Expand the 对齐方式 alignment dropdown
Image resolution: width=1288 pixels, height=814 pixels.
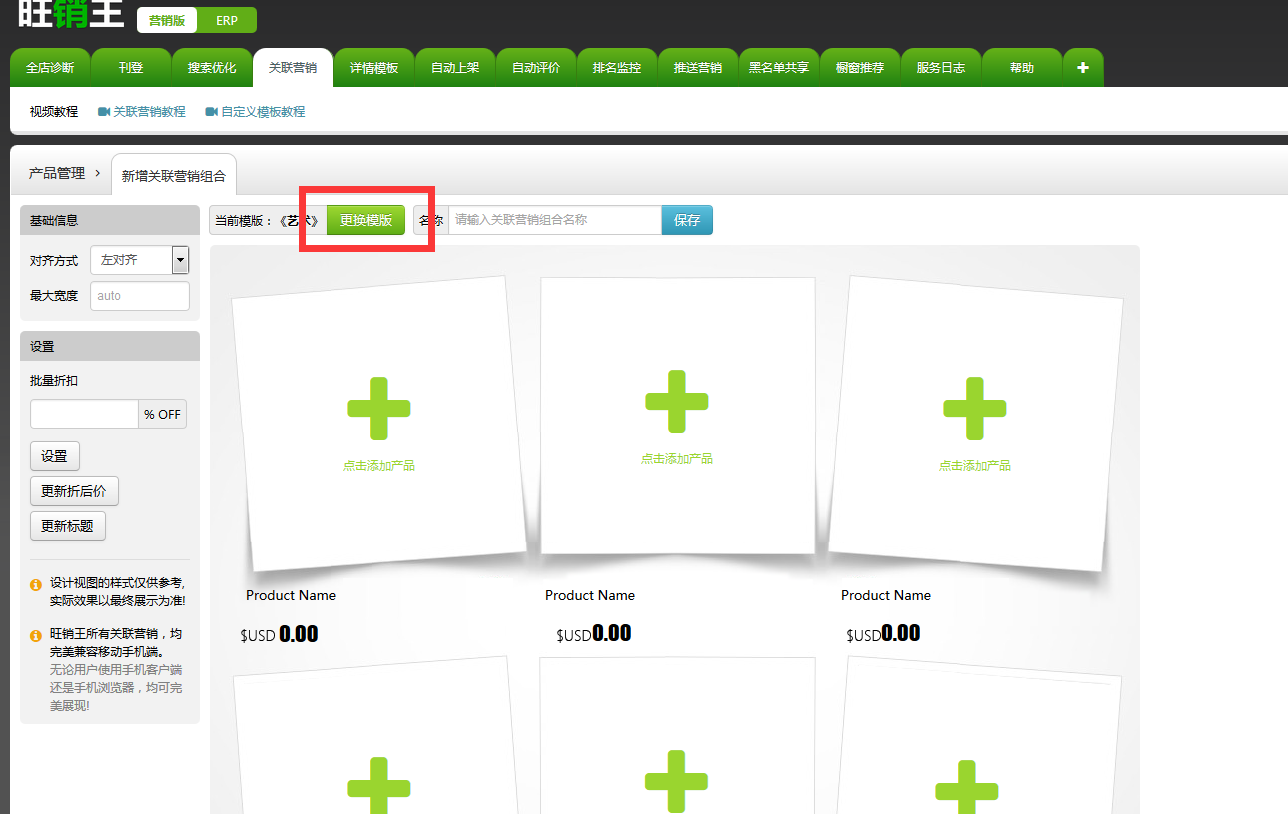click(x=180, y=260)
